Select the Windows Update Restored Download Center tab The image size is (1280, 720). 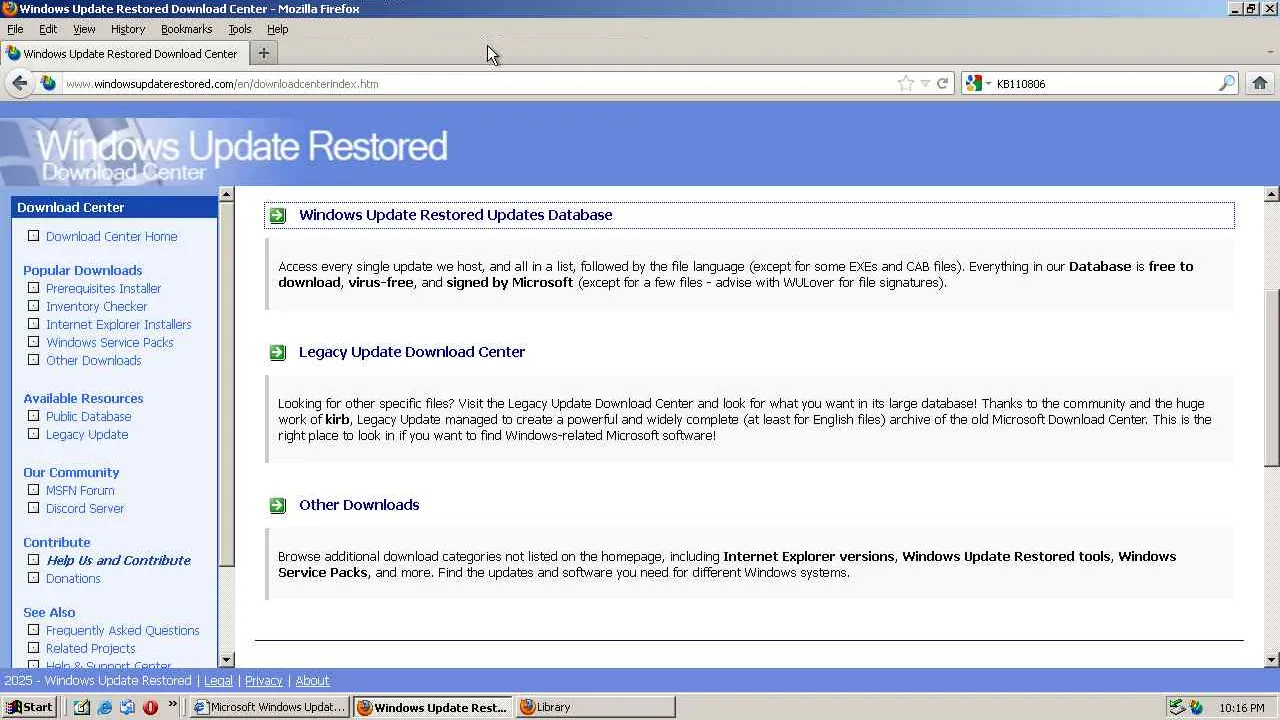123,54
